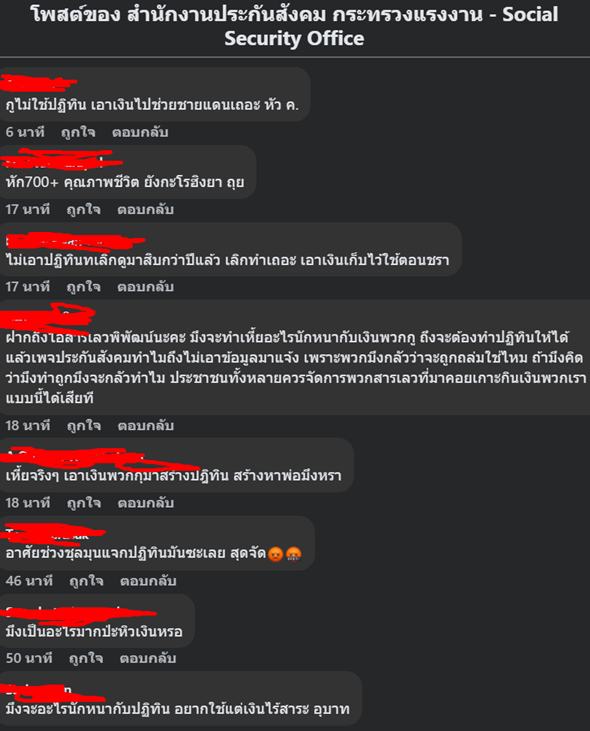Like the comment about เก็บไว้ใช้ตอนชรา

click(83, 287)
